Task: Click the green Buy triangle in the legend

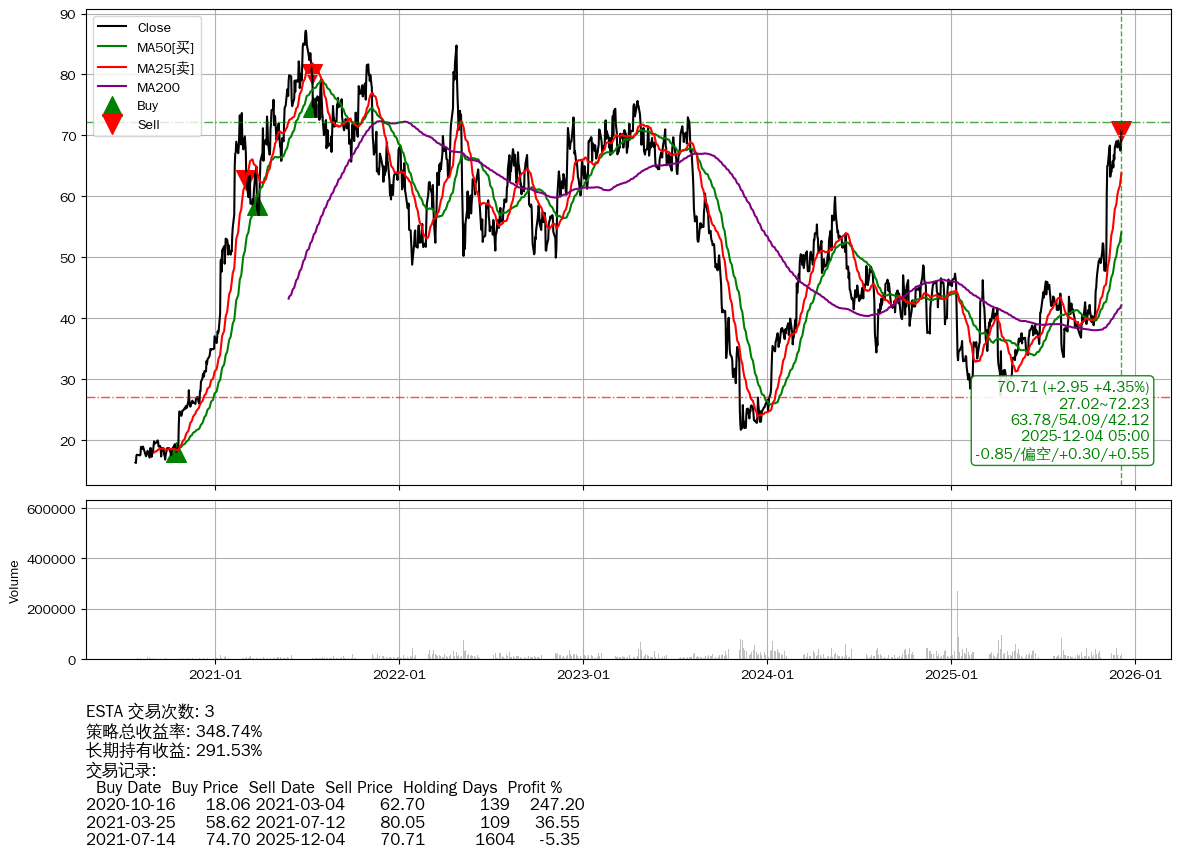Action: 113,106
